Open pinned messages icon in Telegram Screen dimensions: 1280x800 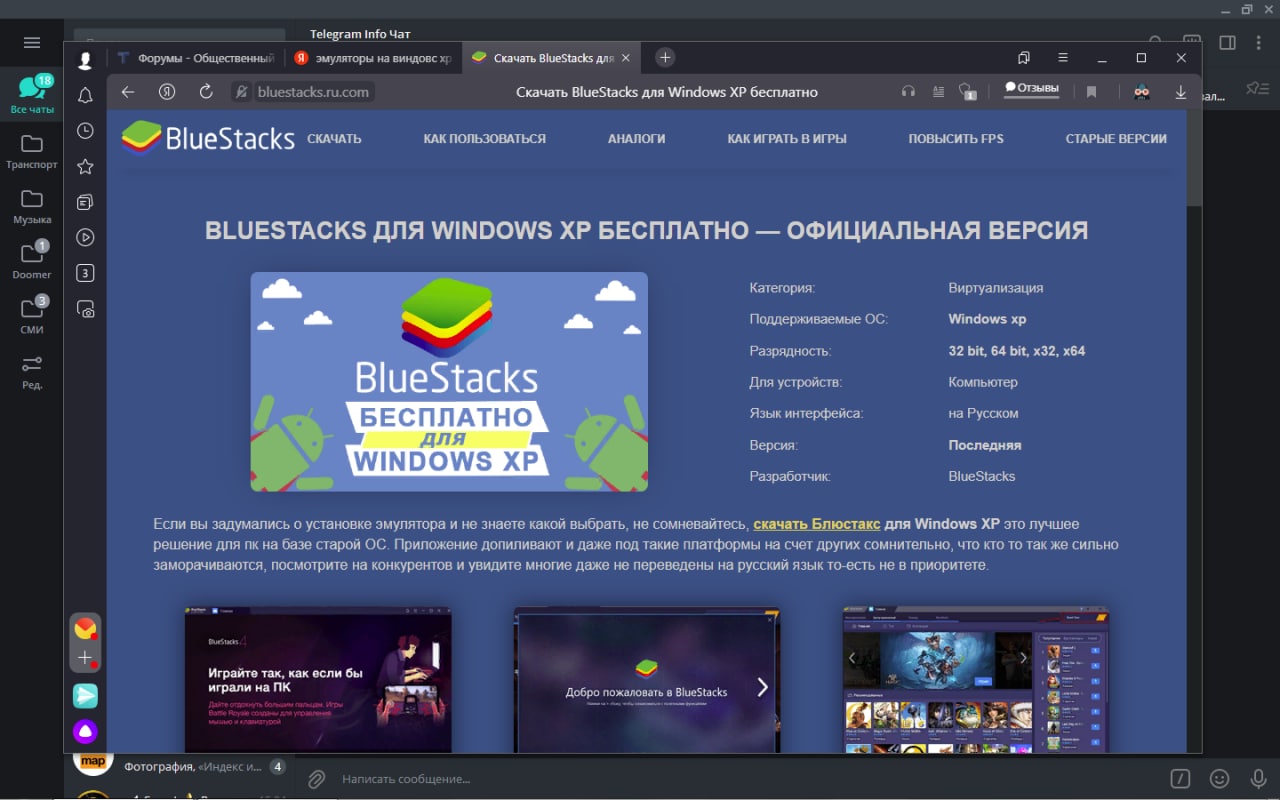[1257, 89]
